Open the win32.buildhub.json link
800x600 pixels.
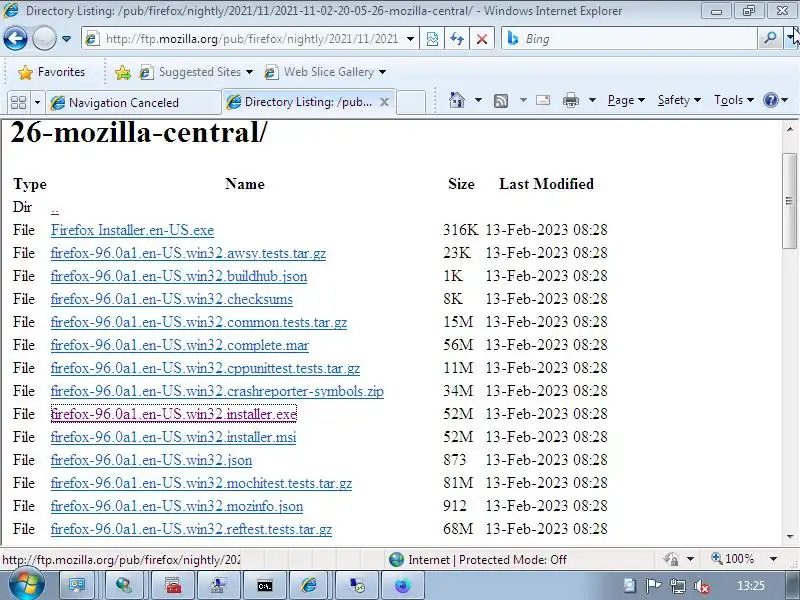tap(179, 276)
